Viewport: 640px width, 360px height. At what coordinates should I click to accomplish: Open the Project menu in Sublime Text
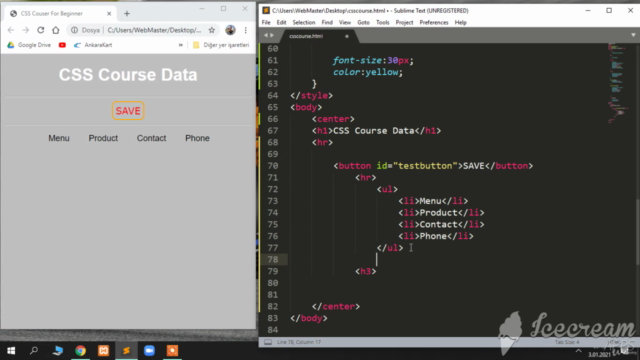[x=404, y=22]
